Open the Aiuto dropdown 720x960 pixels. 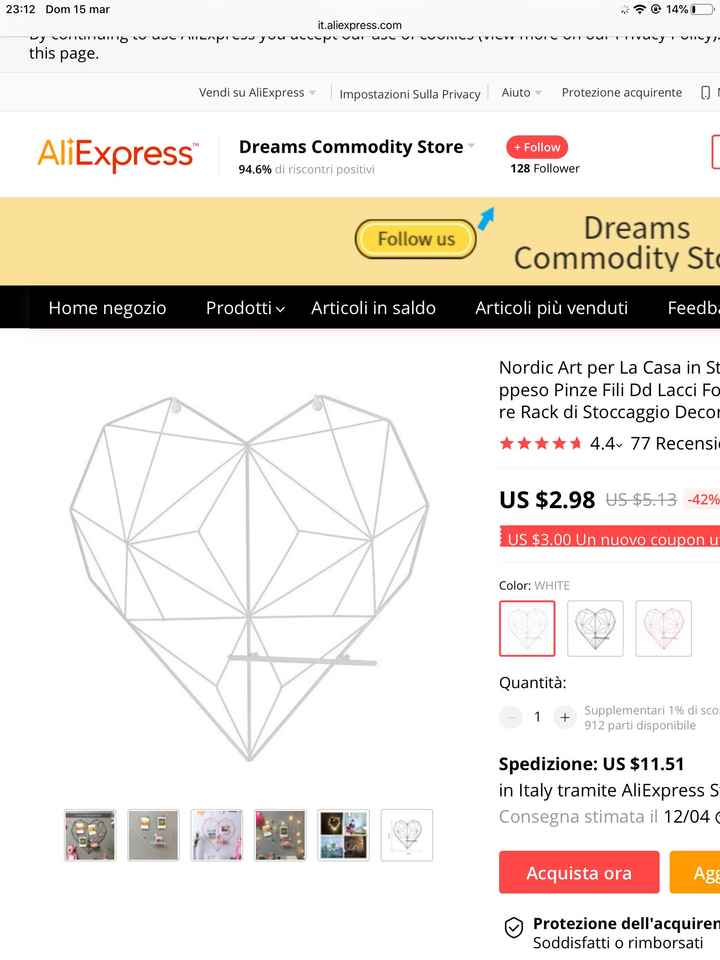(x=518, y=92)
